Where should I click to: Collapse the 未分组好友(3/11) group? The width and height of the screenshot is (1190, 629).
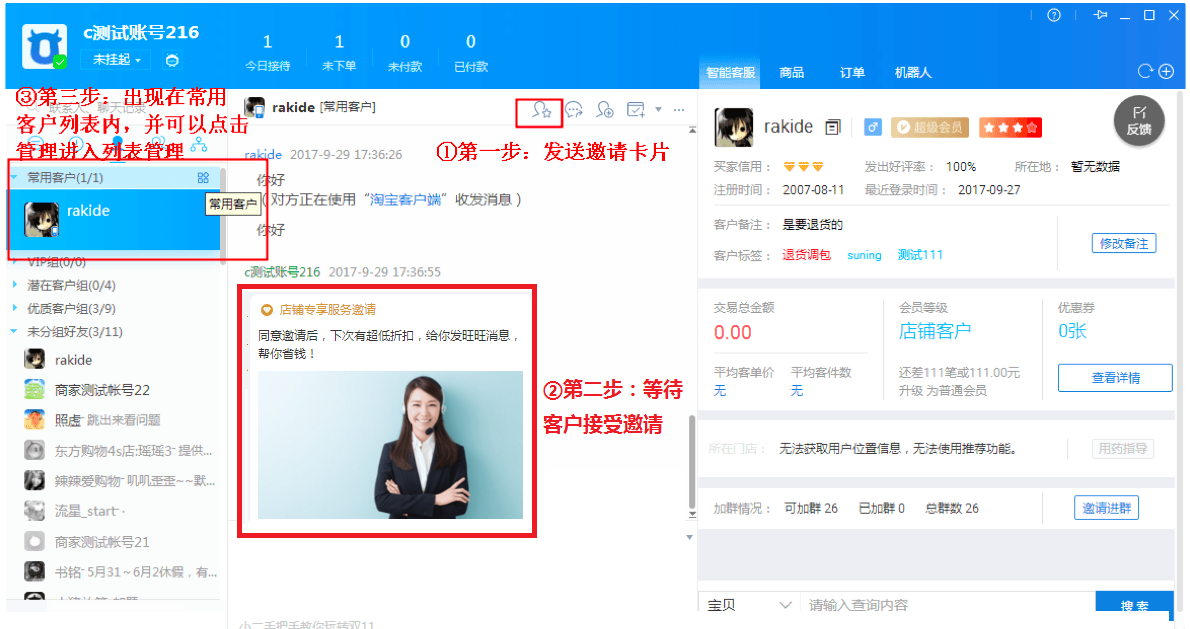click(14, 332)
